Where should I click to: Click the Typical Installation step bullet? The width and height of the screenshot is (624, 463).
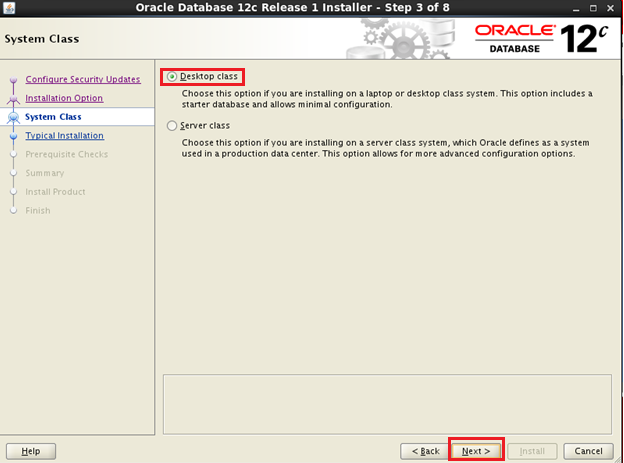[x=14, y=136]
